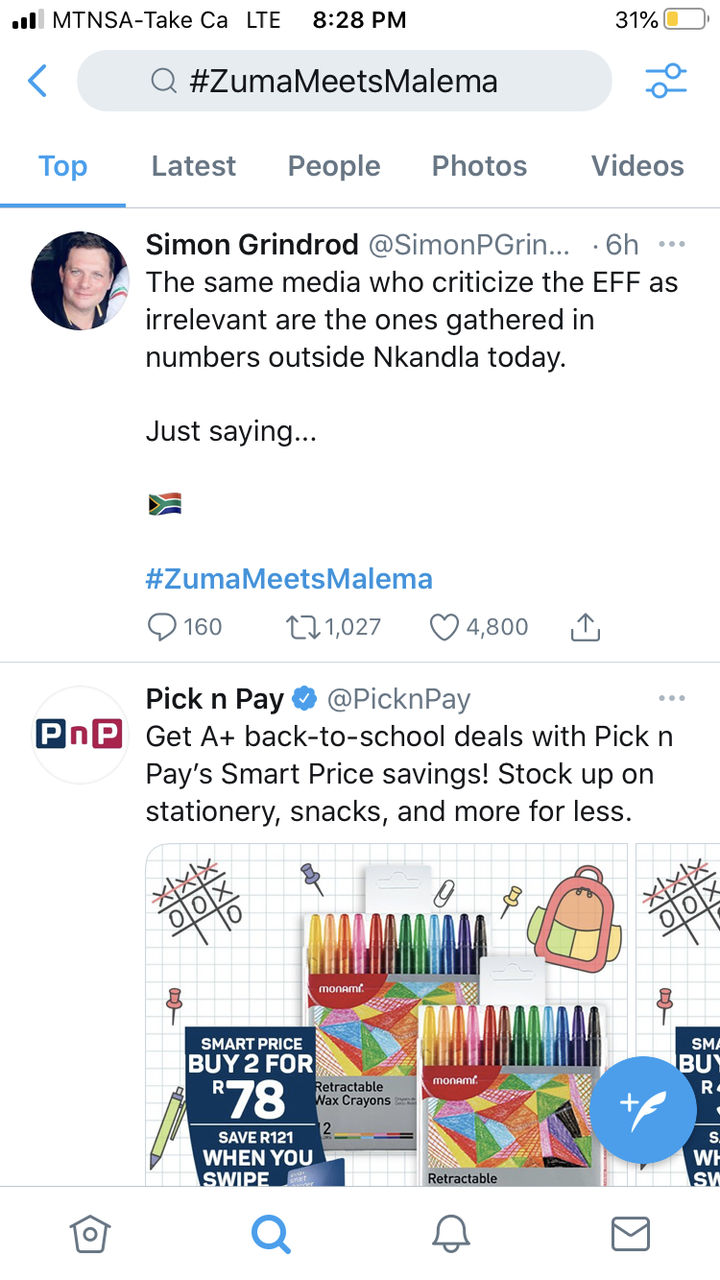Open the Notifications bell

451,1234
